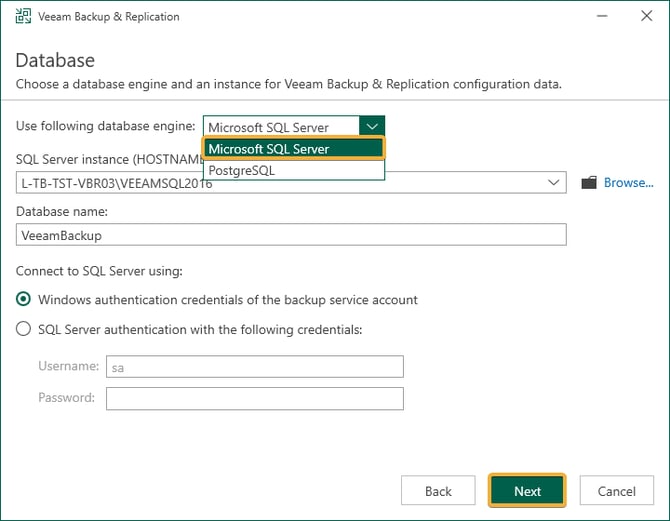Image resolution: width=670 pixels, height=521 pixels.
Task: Select SQL Server authentication radio button
Action: (23, 329)
